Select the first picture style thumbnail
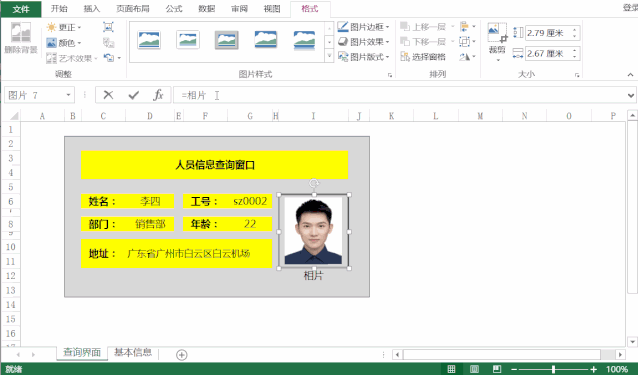Viewport: 638px width, 375px height. [149, 40]
